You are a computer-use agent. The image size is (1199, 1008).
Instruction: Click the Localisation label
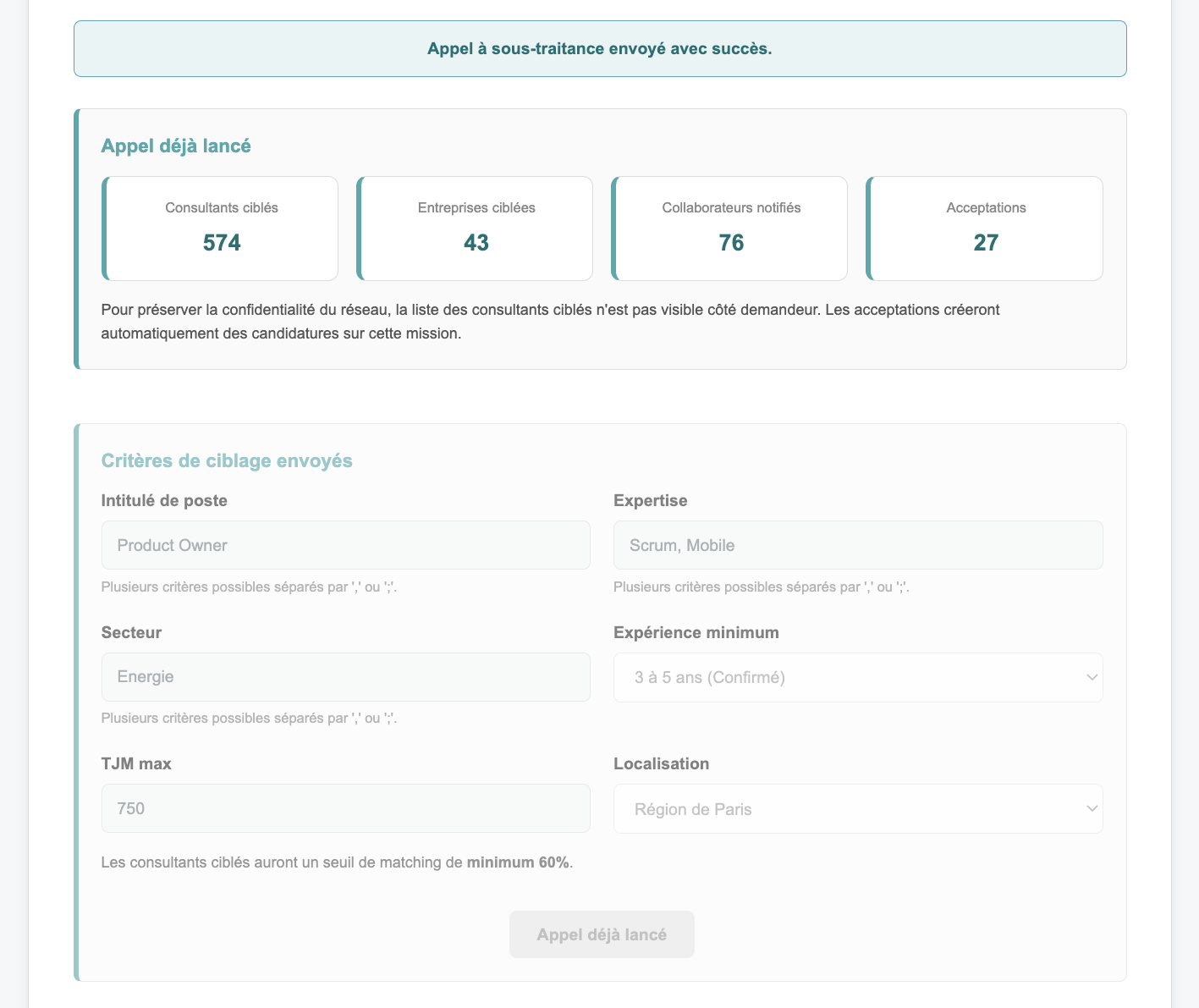[662, 763]
